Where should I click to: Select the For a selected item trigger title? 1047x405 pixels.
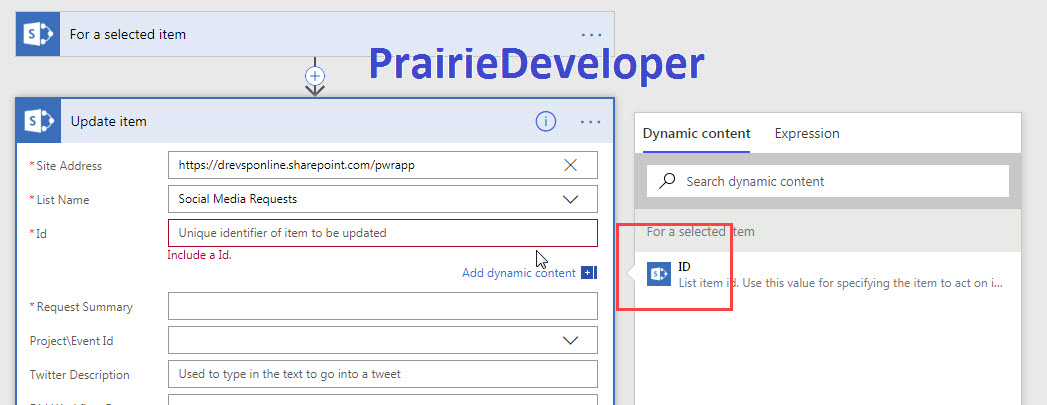click(x=128, y=34)
